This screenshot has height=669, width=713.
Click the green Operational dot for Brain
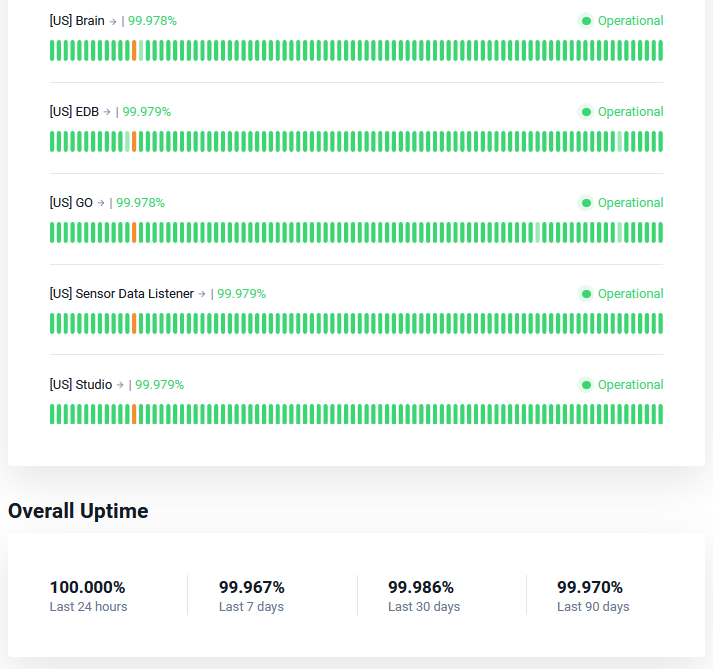586,21
